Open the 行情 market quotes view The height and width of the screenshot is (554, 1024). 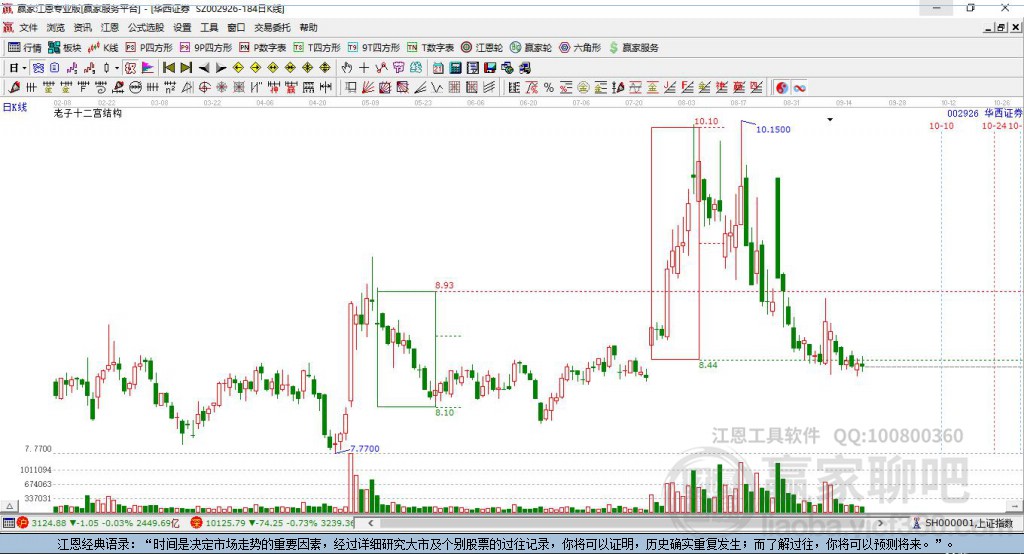[24, 48]
